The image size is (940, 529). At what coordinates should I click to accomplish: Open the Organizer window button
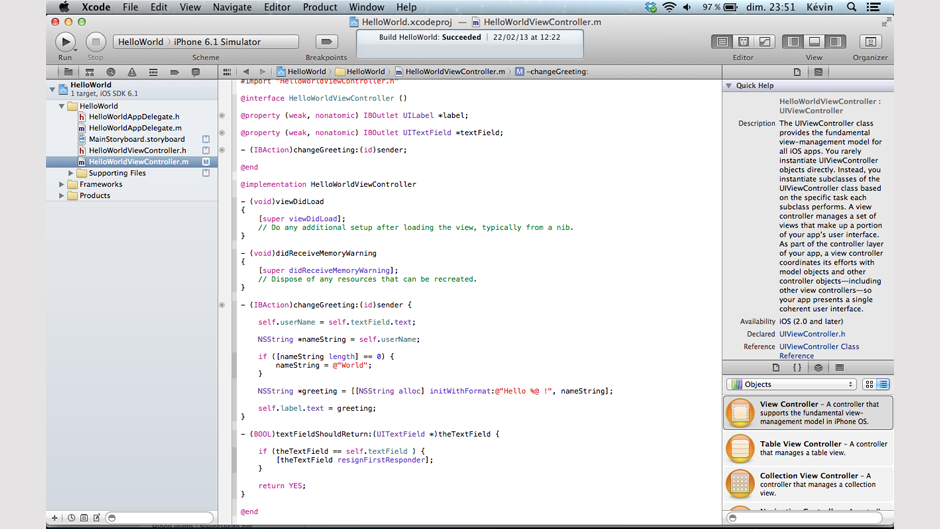tap(870, 41)
